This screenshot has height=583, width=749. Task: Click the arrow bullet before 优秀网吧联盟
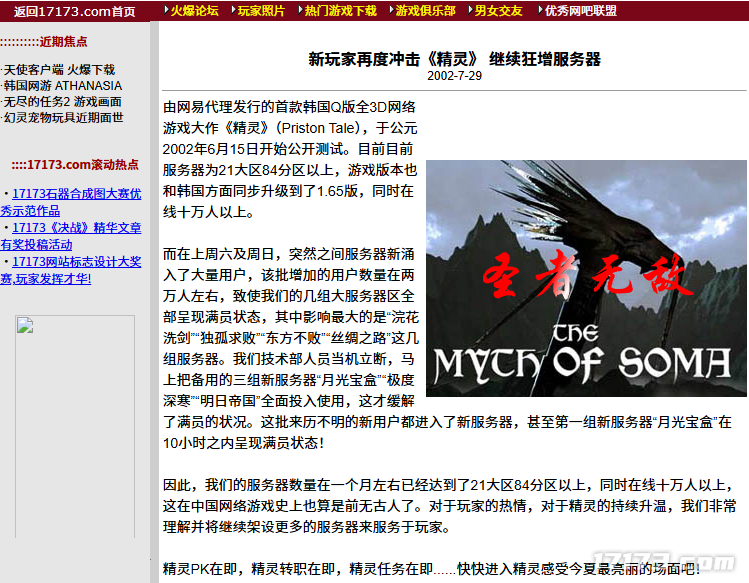(537, 11)
